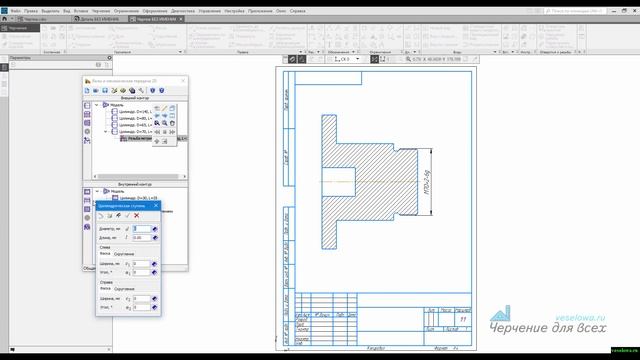640x360 pixels.
Task: Click zoom window icon in floating view toolbar
Action: coord(157,123)
